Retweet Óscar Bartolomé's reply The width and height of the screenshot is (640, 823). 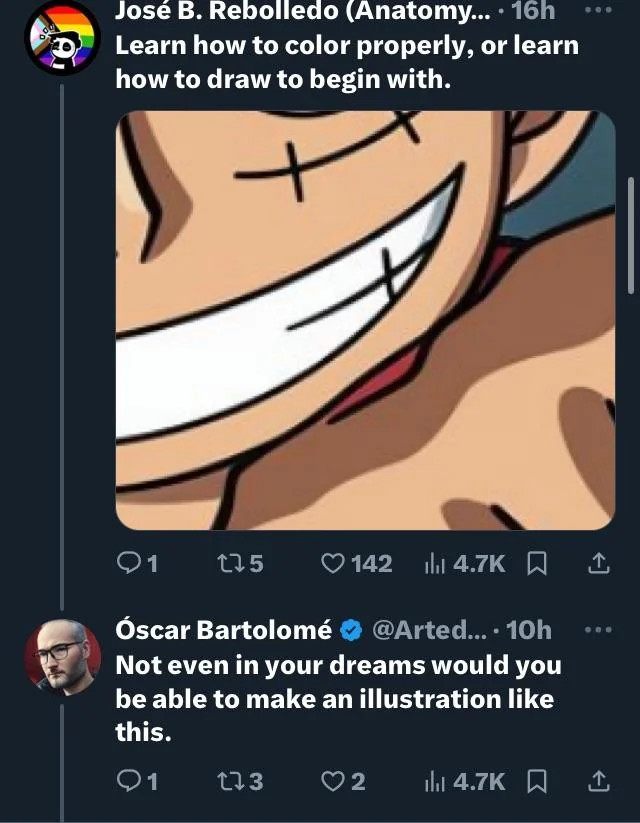(x=229, y=781)
